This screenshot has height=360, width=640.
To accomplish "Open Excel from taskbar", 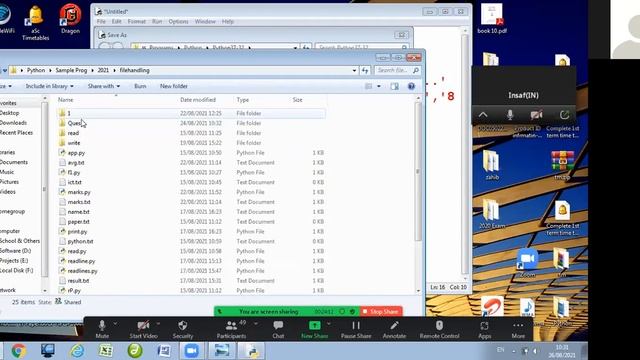I will [106, 351].
